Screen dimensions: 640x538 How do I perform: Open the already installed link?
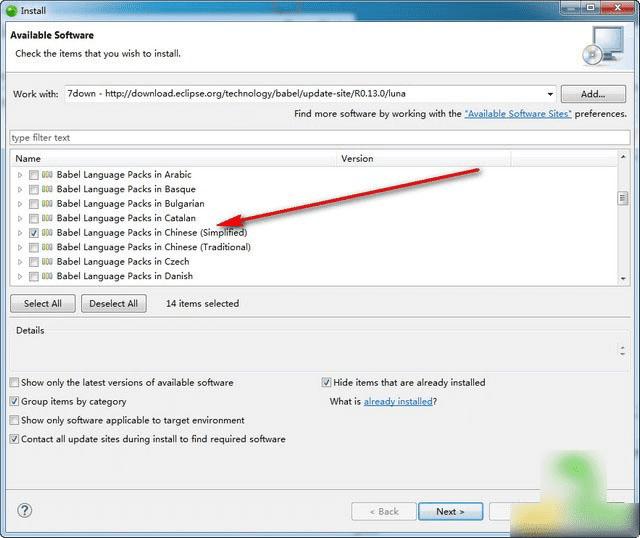398,402
